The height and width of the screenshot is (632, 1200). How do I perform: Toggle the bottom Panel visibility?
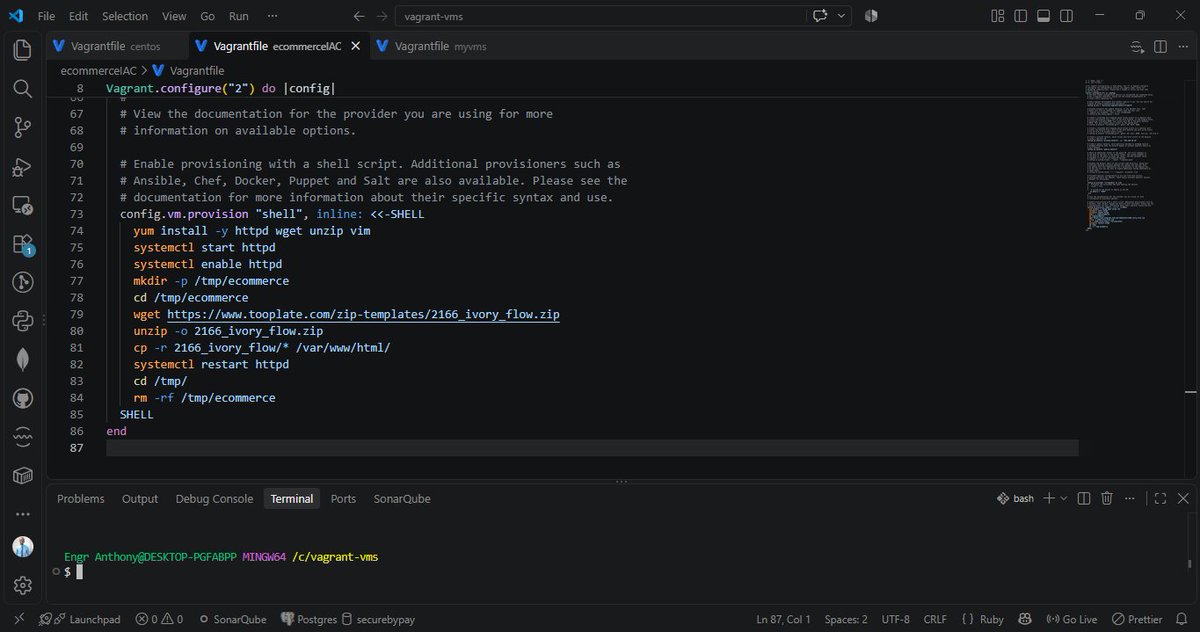tap(1043, 16)
